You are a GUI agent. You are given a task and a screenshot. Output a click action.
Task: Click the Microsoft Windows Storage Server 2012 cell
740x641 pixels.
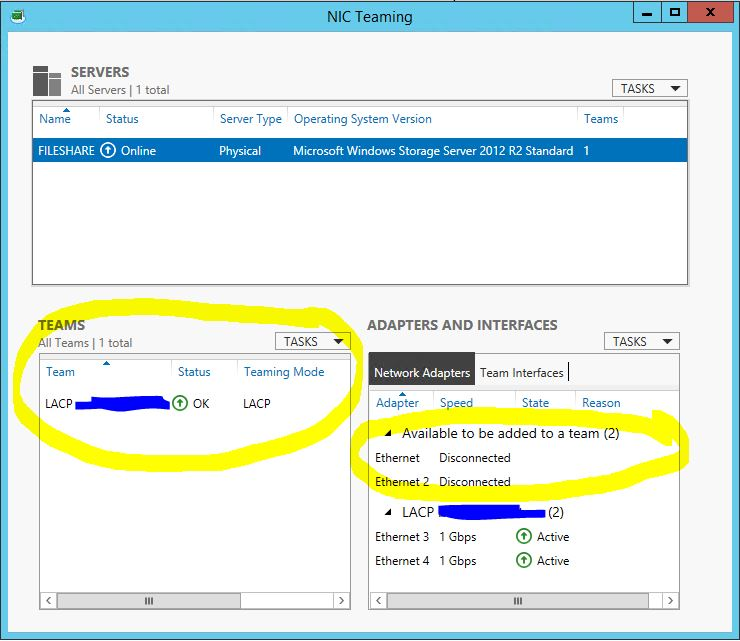[433, 151]
